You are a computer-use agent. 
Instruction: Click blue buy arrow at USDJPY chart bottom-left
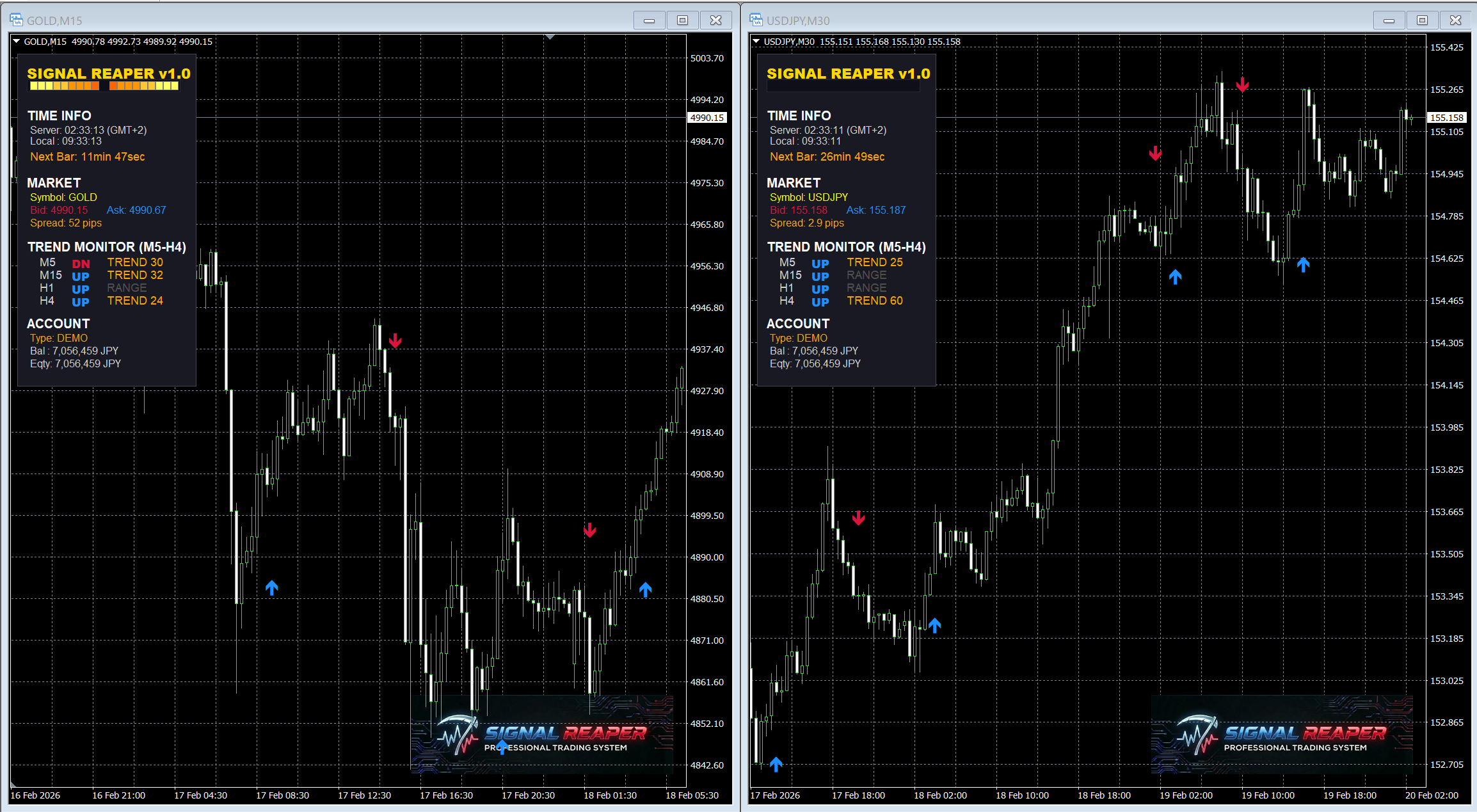[776, 764]
